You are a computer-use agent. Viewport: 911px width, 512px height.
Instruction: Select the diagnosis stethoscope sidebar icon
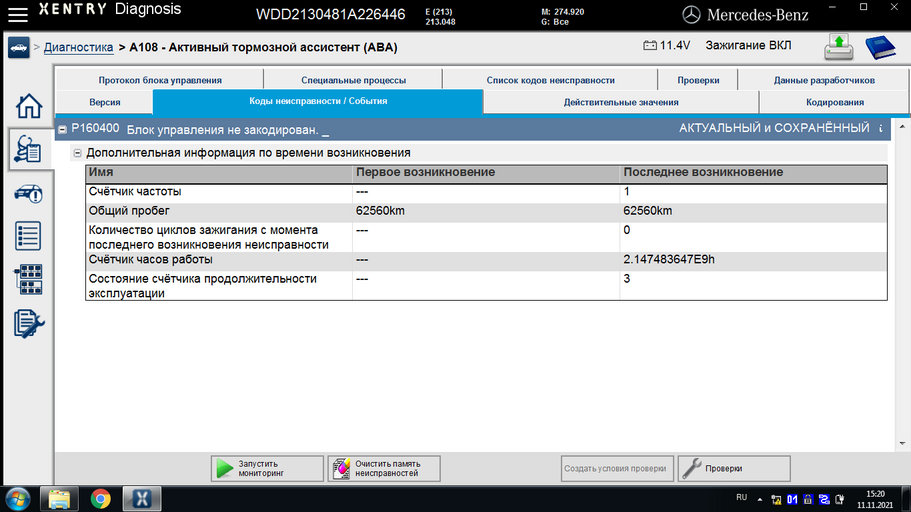click(x=28, y=149)
